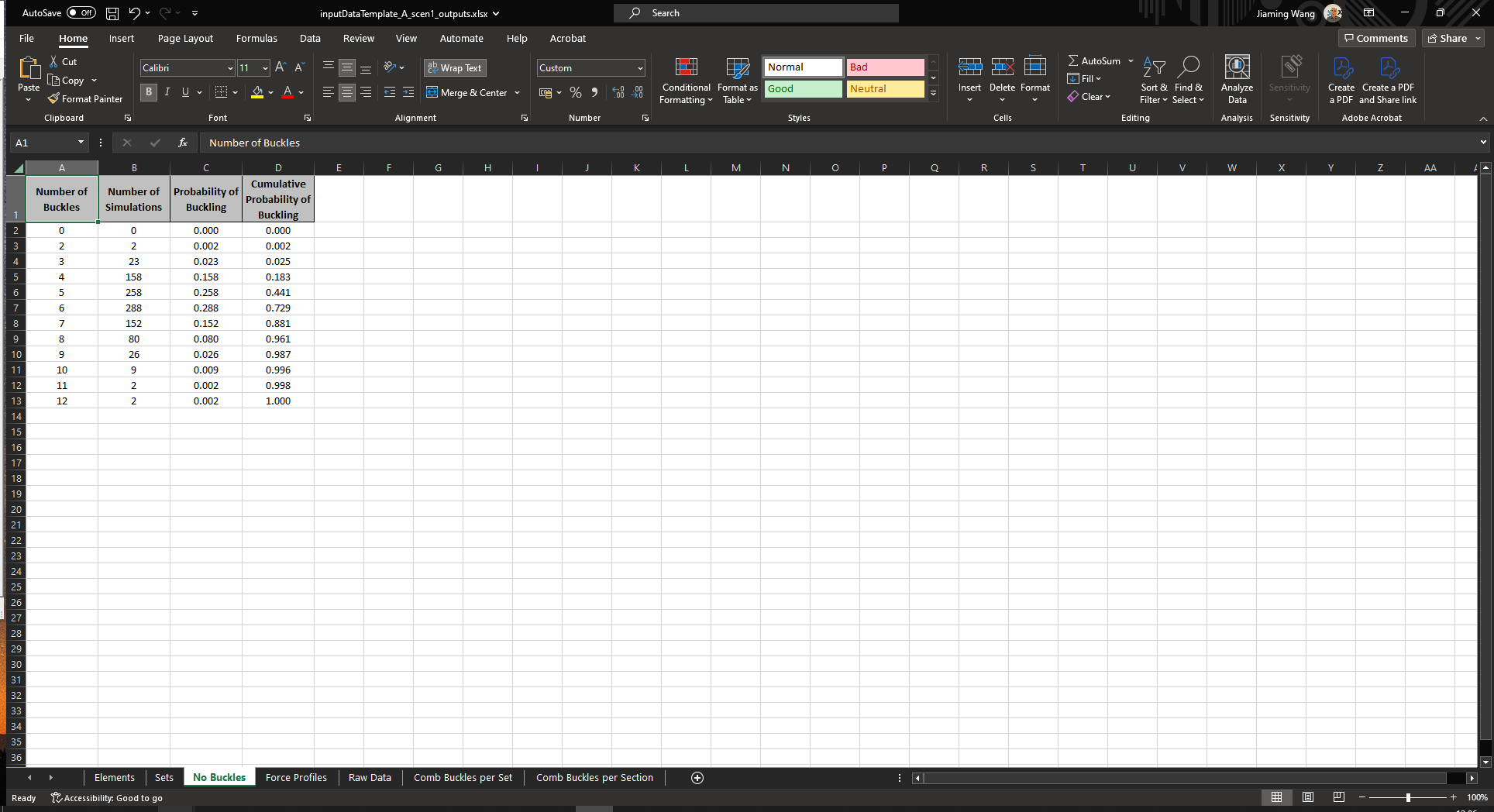Toggle underline formatting

184,92
